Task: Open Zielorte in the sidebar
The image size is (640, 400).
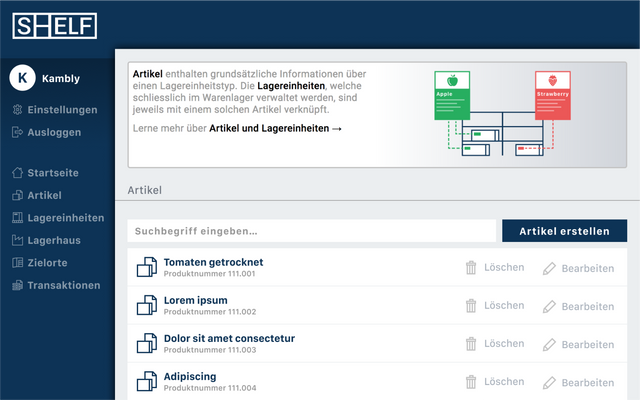Action: pyautogui.click(x=47, y=262)
